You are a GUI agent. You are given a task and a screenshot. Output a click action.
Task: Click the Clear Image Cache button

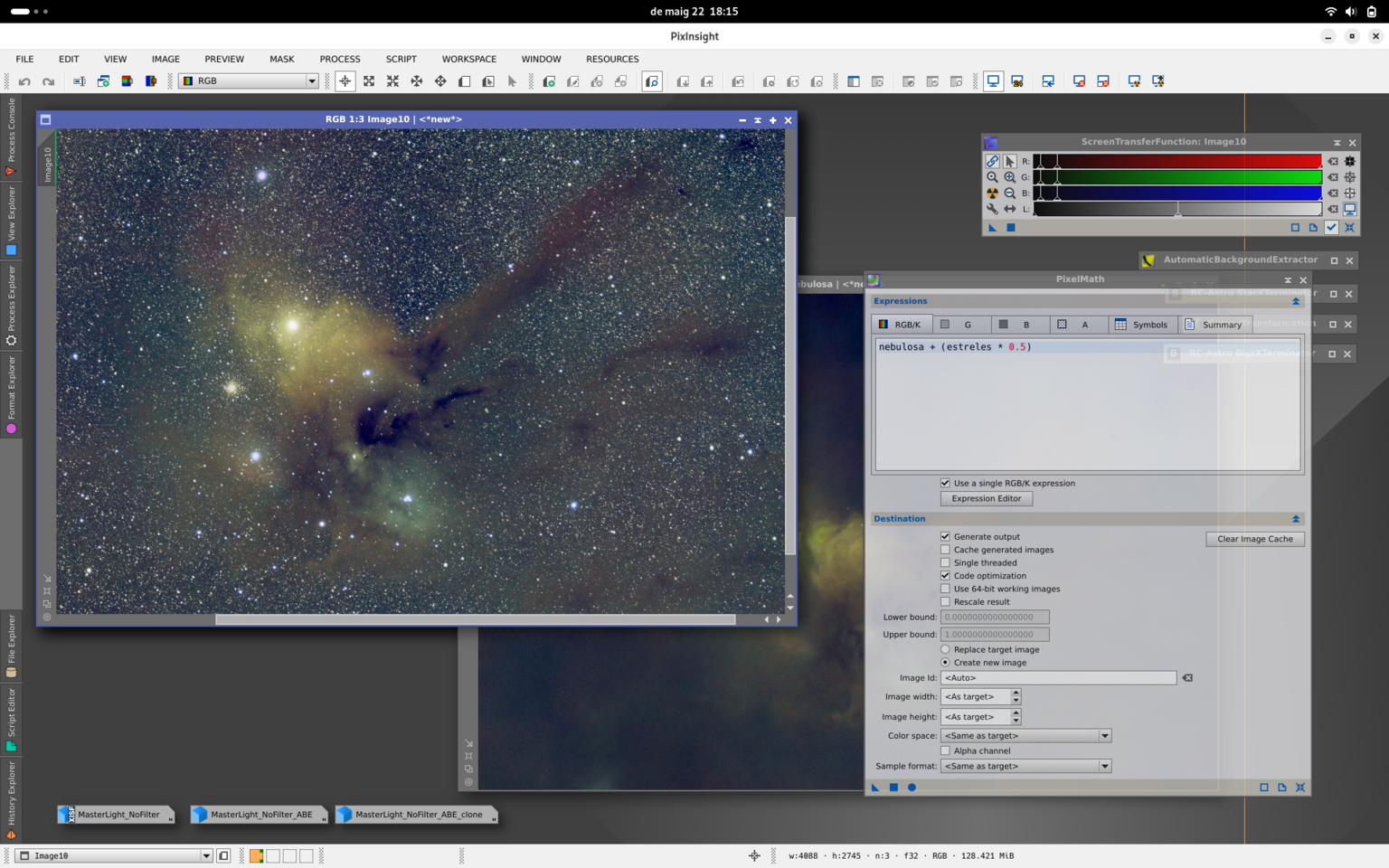pyautogui.click(x=1254, y=539)
